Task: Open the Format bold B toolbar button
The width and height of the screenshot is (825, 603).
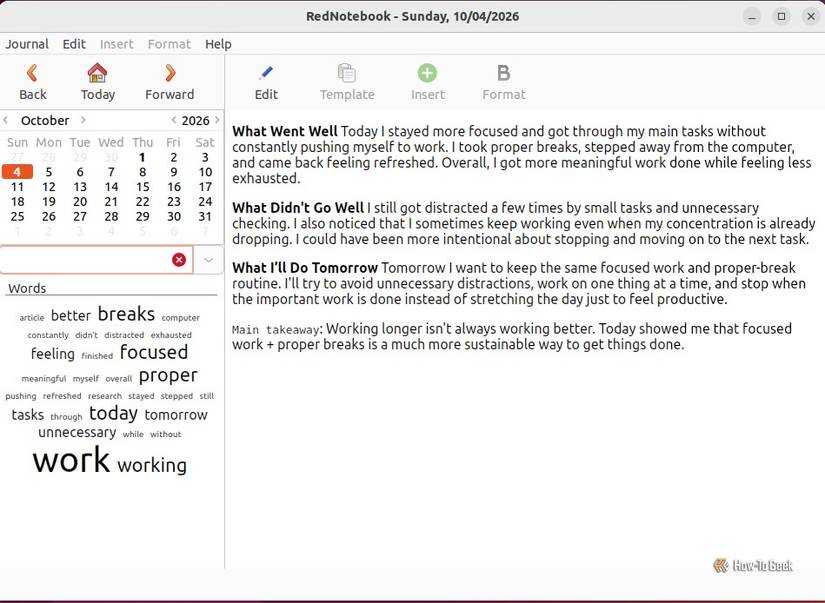Action: coord(504,82)
